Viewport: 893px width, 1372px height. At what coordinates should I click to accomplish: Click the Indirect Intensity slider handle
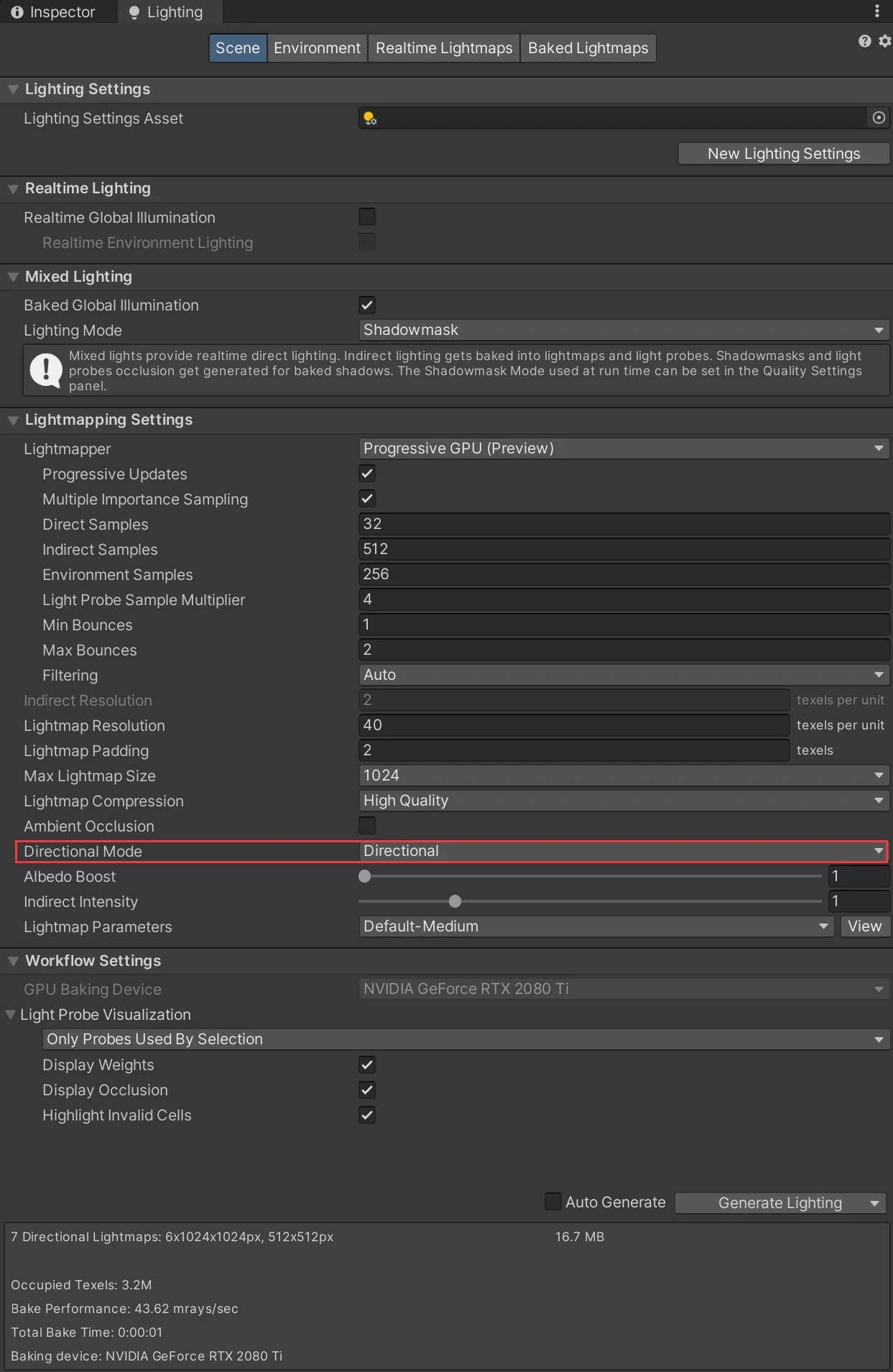[455, 901]
